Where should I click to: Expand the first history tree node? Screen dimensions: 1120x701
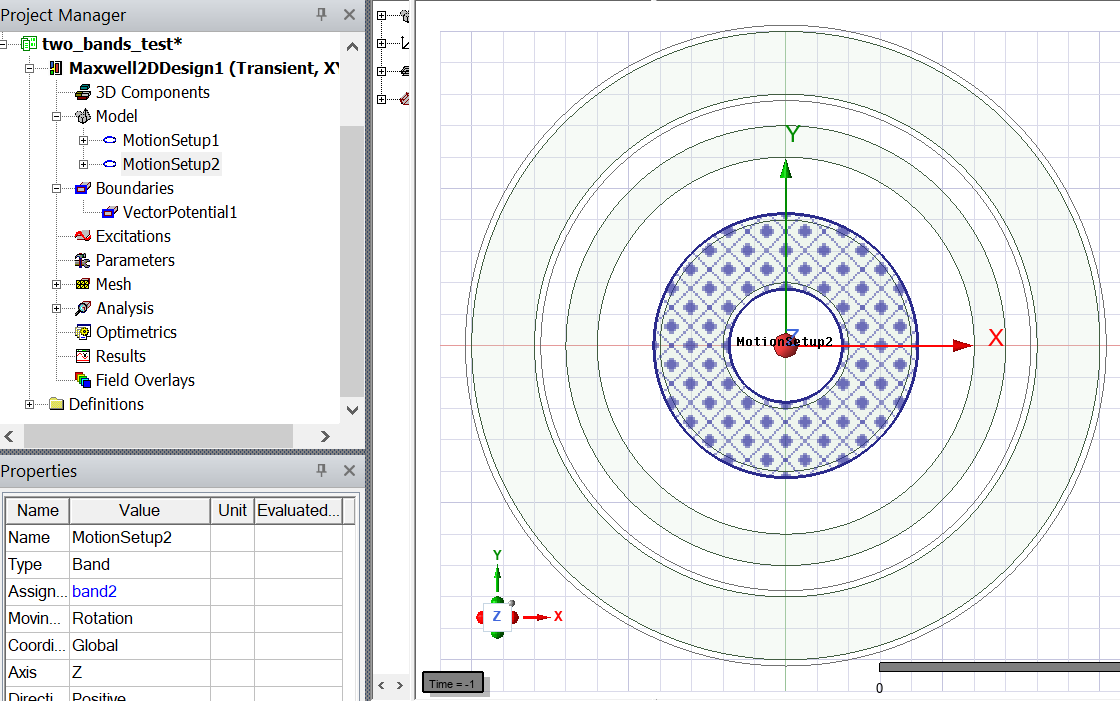[x=381, y=16]
